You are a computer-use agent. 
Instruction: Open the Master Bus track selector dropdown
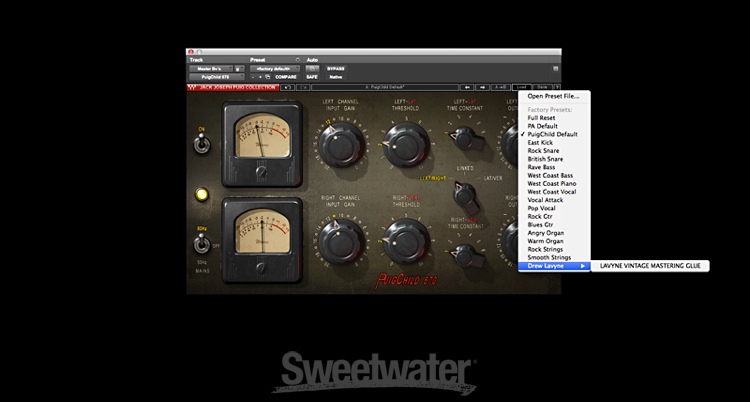pos(211,68)
